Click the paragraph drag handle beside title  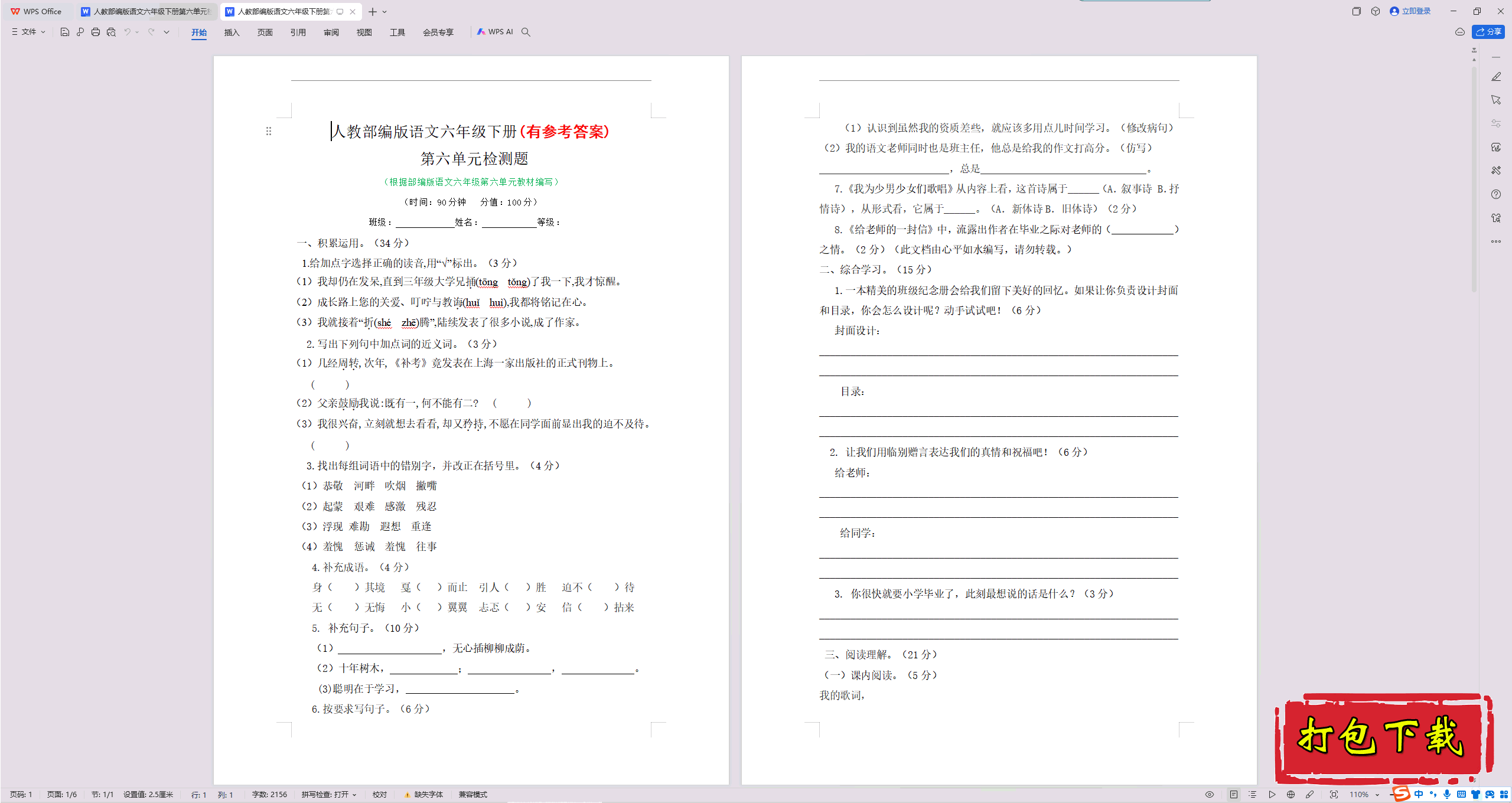[269, 131]
